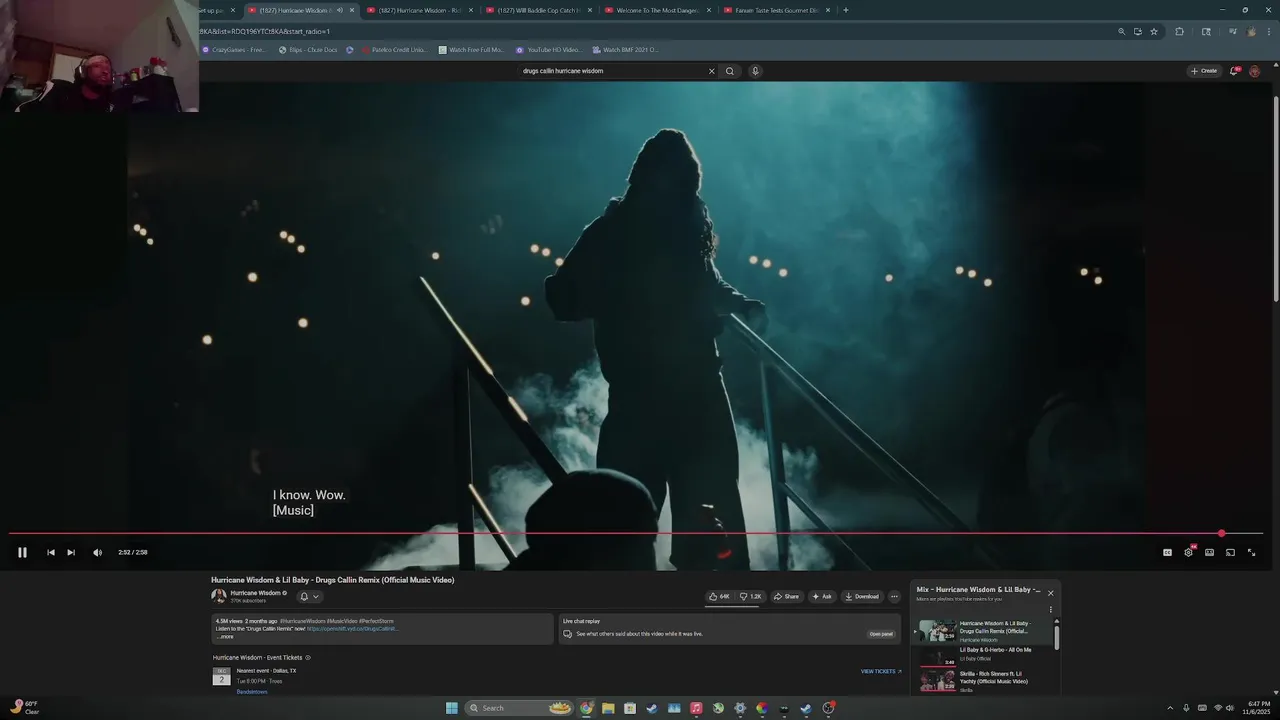Open browser zoom magnifier in address bar

pyautogui.click(x=1121, y=31)
